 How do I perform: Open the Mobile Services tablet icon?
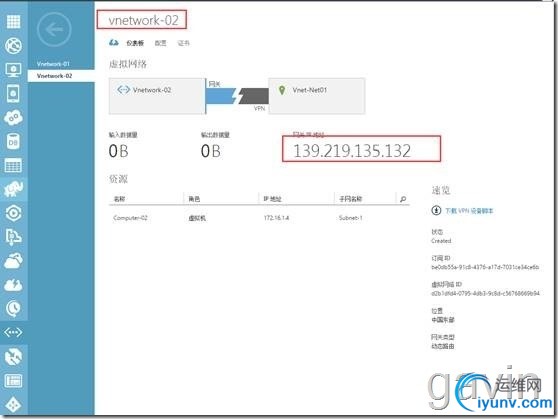pos(13,94)
